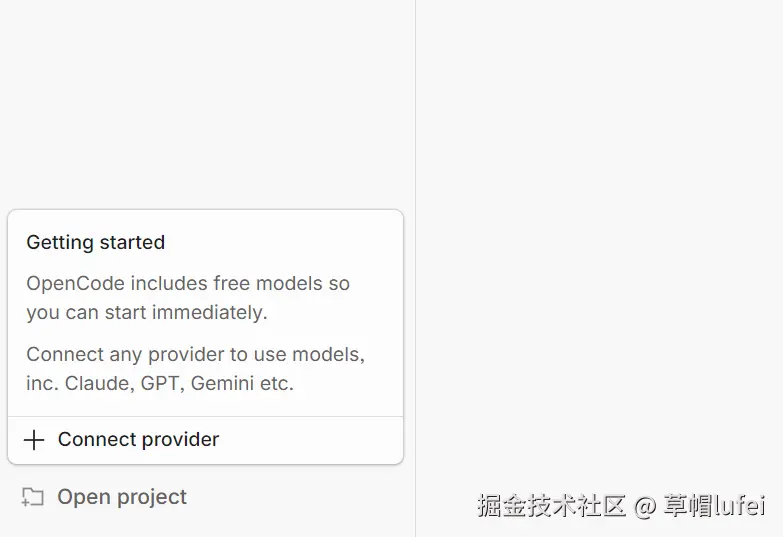Click the folder icon beside Open project
Screen dimensions: 783x537
coord(33,497)
